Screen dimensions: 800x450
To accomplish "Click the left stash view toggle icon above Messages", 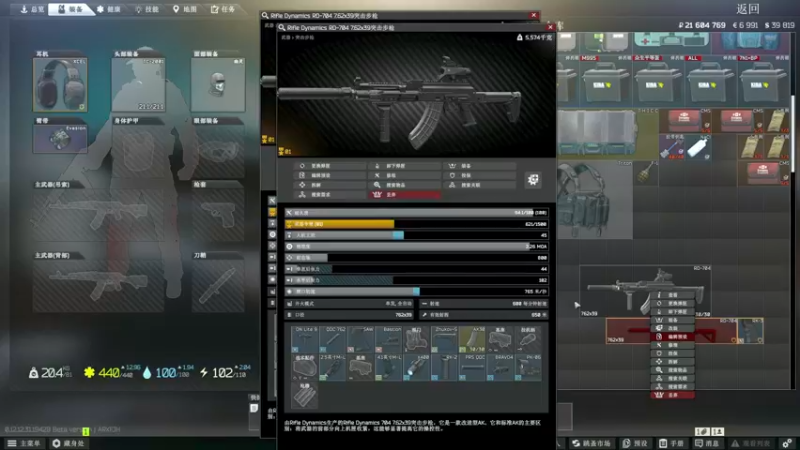I will [x=703, y=432].
